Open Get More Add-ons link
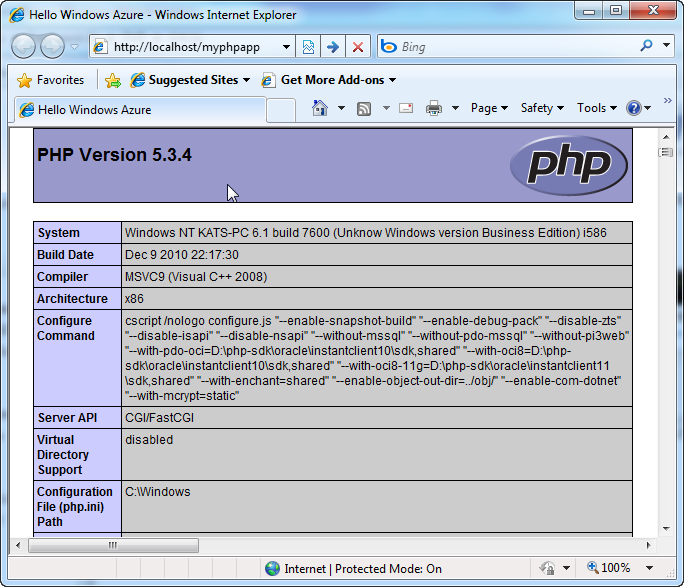684x587 pixels. point(328,80)
